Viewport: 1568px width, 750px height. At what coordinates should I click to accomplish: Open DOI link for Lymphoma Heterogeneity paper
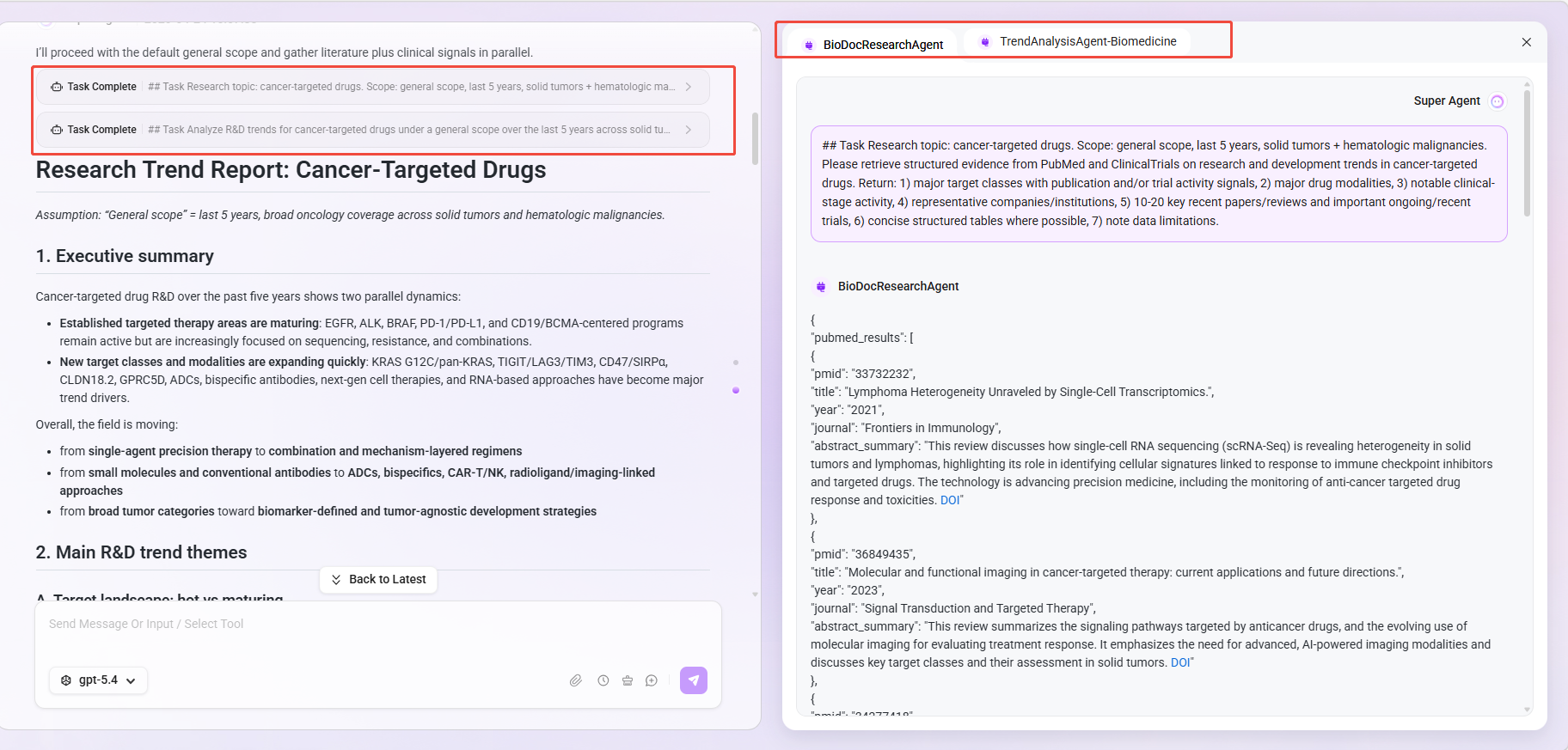pyautogui.click(x=950, y=500)
